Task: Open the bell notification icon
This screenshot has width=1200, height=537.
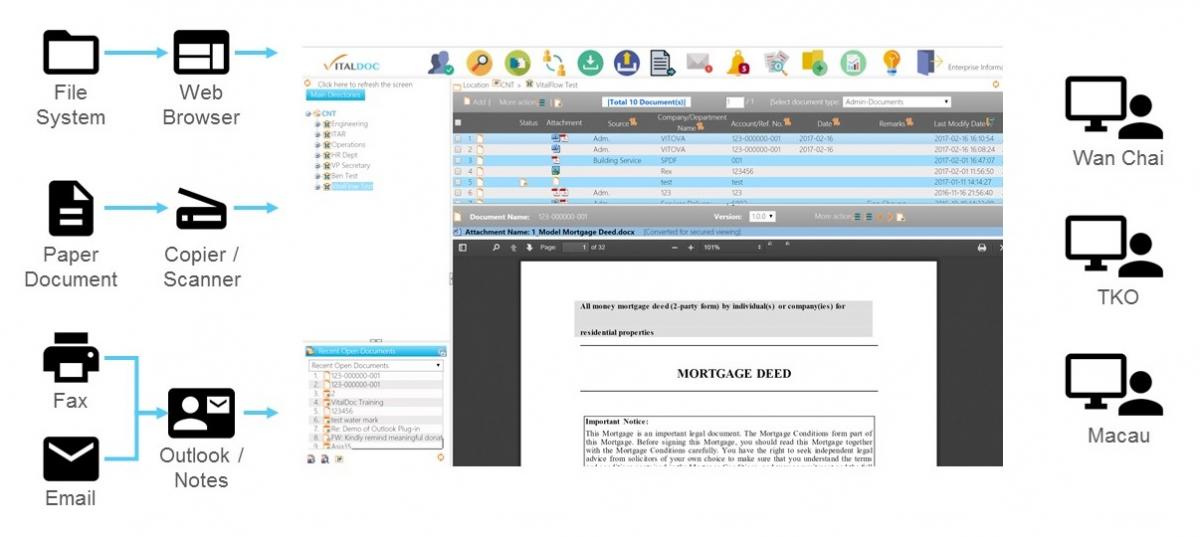Action: (738, 62)
